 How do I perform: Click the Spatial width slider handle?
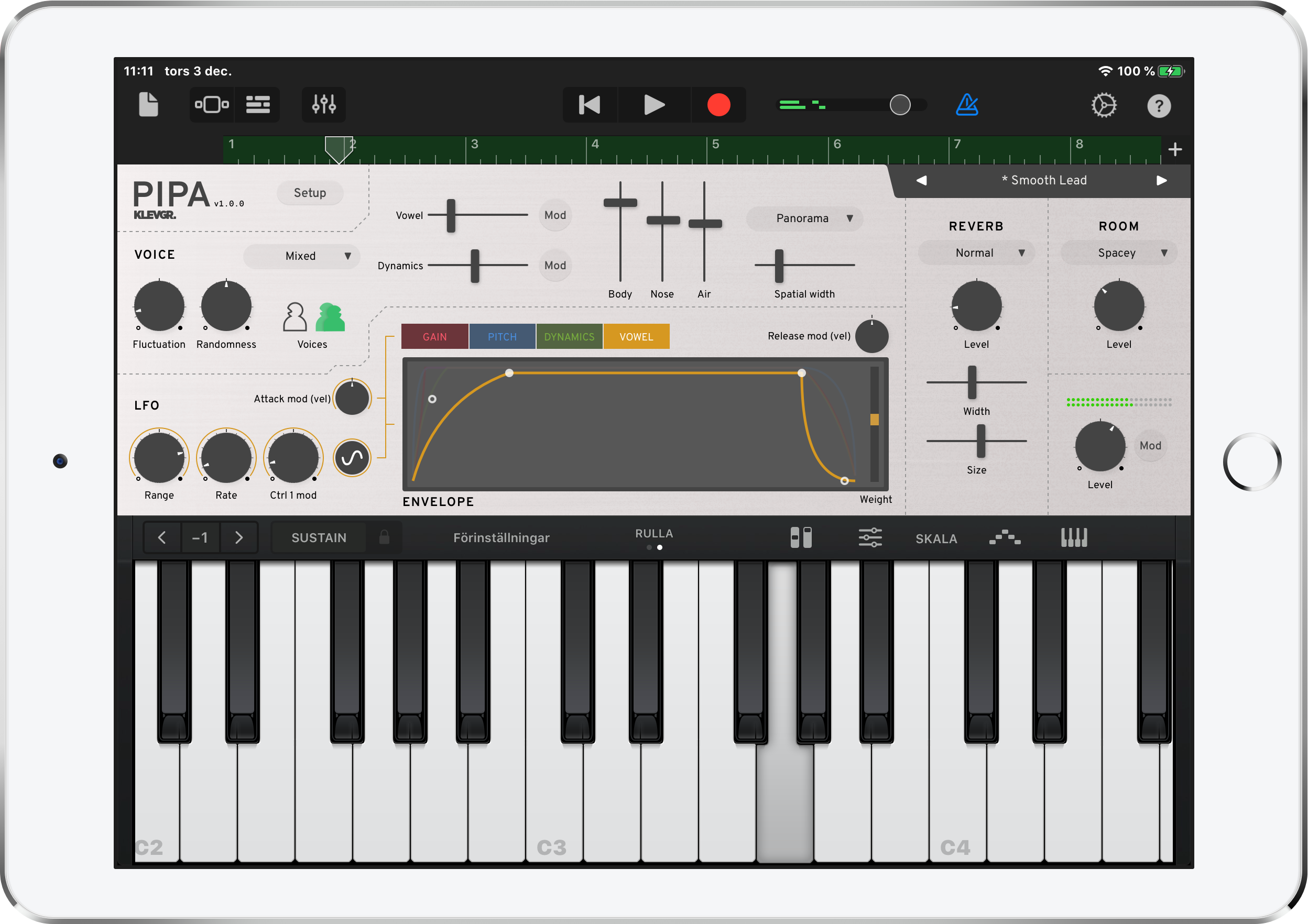(x=779, y=265)
